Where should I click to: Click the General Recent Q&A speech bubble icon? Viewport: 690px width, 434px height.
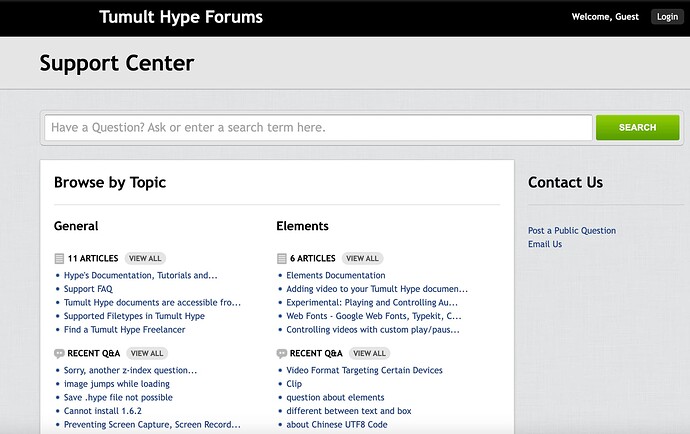59,353
